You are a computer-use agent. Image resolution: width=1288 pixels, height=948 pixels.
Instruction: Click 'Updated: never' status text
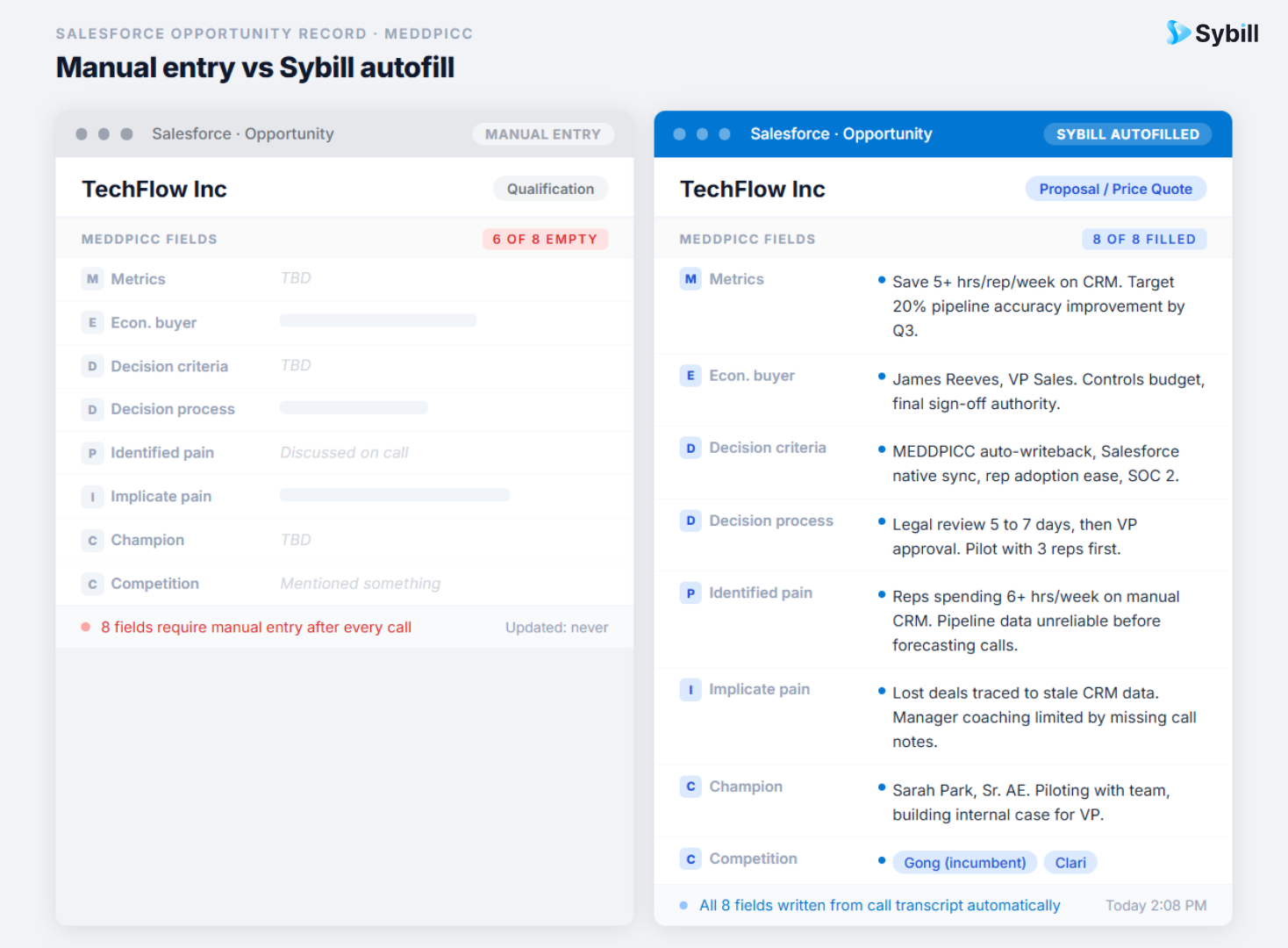pyautogui.click(x=556, y=628)
